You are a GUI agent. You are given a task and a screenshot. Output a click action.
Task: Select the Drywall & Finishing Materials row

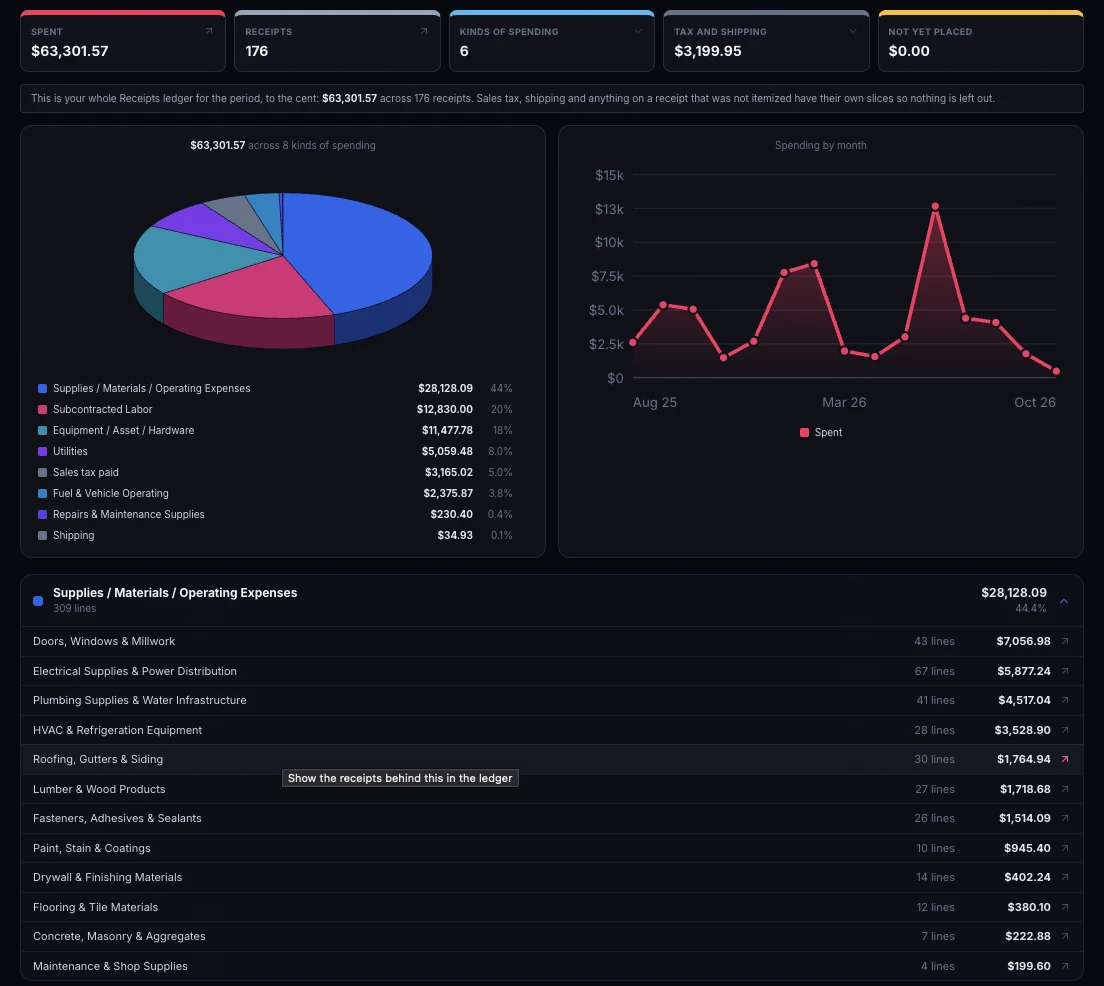(551, 878)
